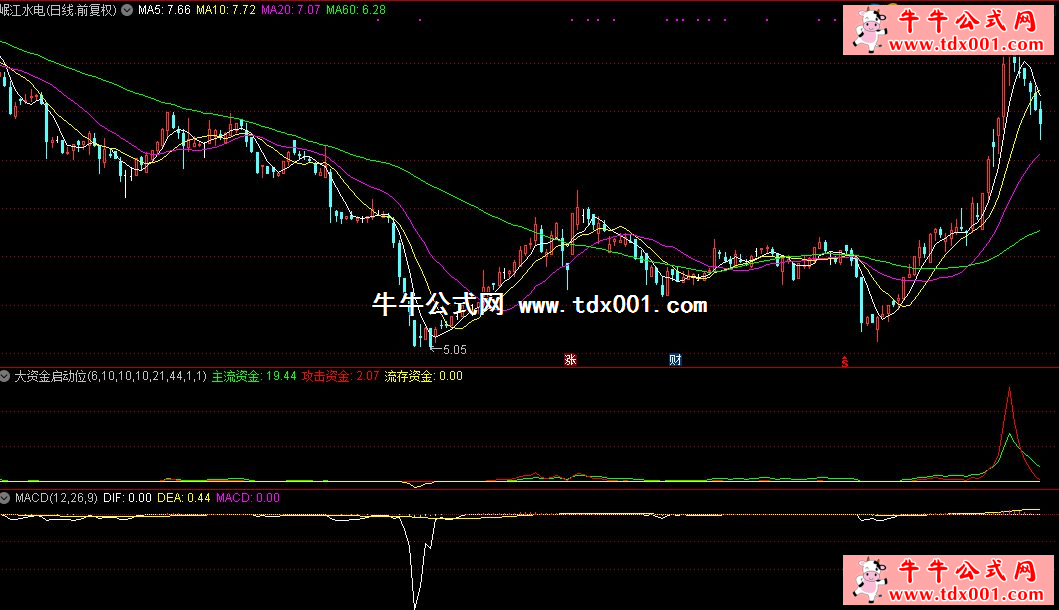Expand the 大资金启动位 indicator settings arrow
Viewport: 1059px width, 610px height.
click(x=6, y=377)
